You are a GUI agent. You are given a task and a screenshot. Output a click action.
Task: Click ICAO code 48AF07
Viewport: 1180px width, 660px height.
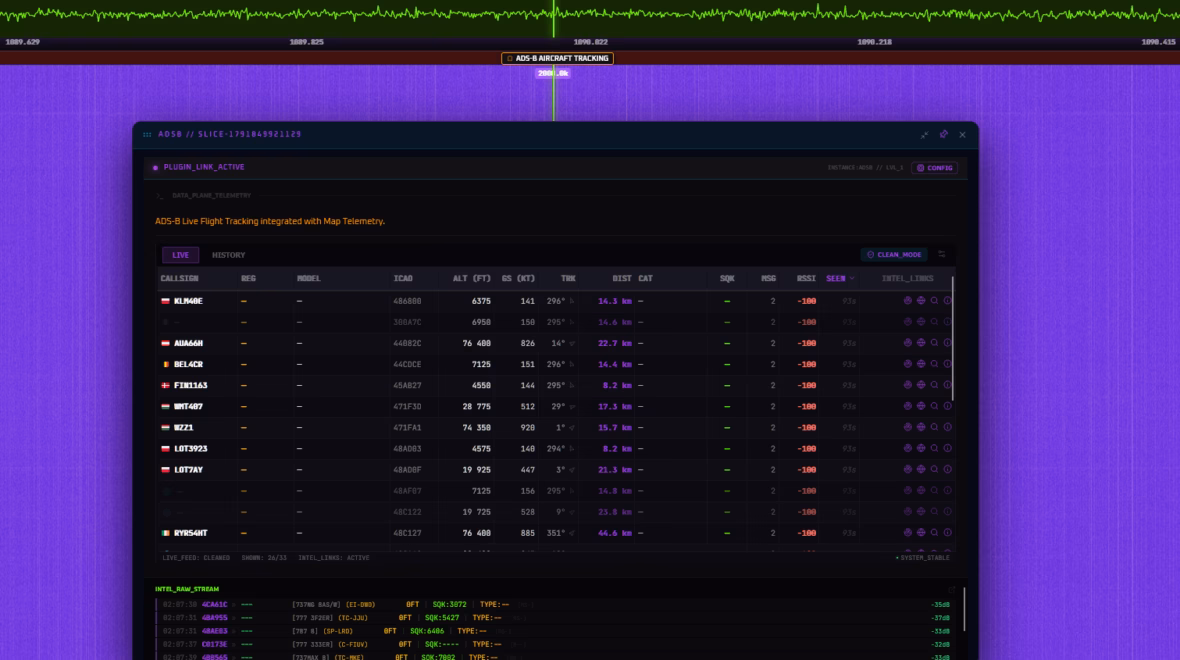tap(407, 491)
